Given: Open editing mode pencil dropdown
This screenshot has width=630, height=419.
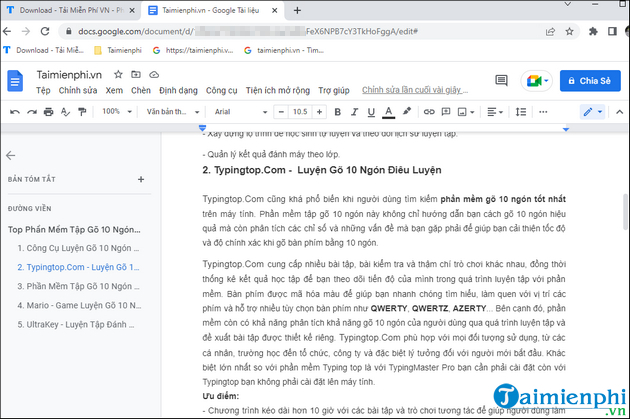Looking at the screenshot, I should (593, 112).
